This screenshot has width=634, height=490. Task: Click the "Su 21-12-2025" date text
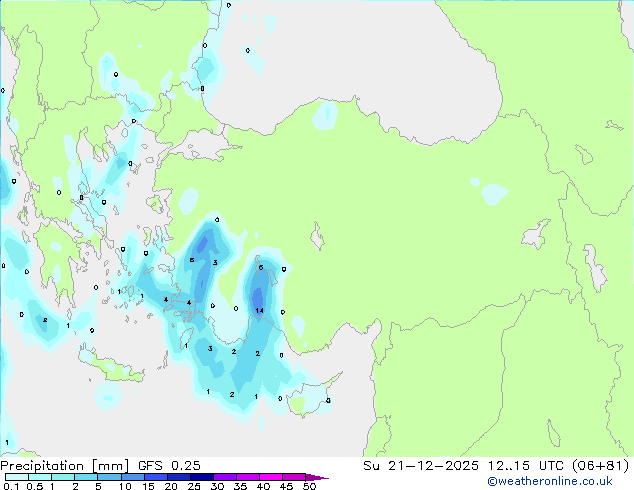[x=421, y=466]
